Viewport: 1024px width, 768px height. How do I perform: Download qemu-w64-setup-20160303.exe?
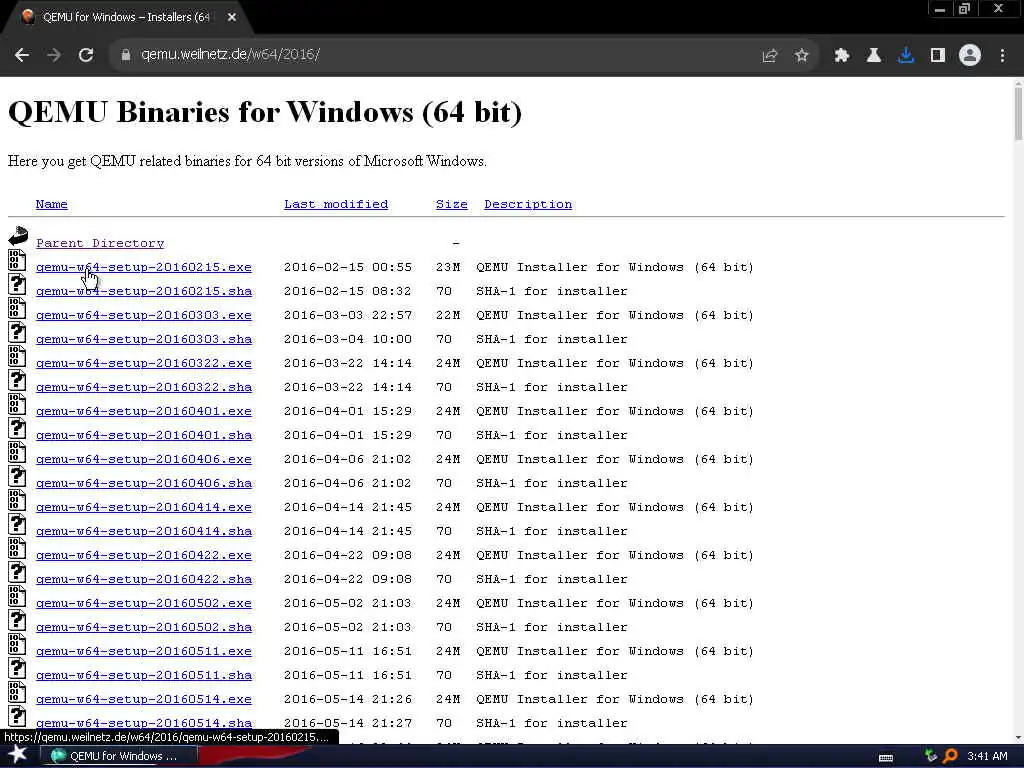144,315
